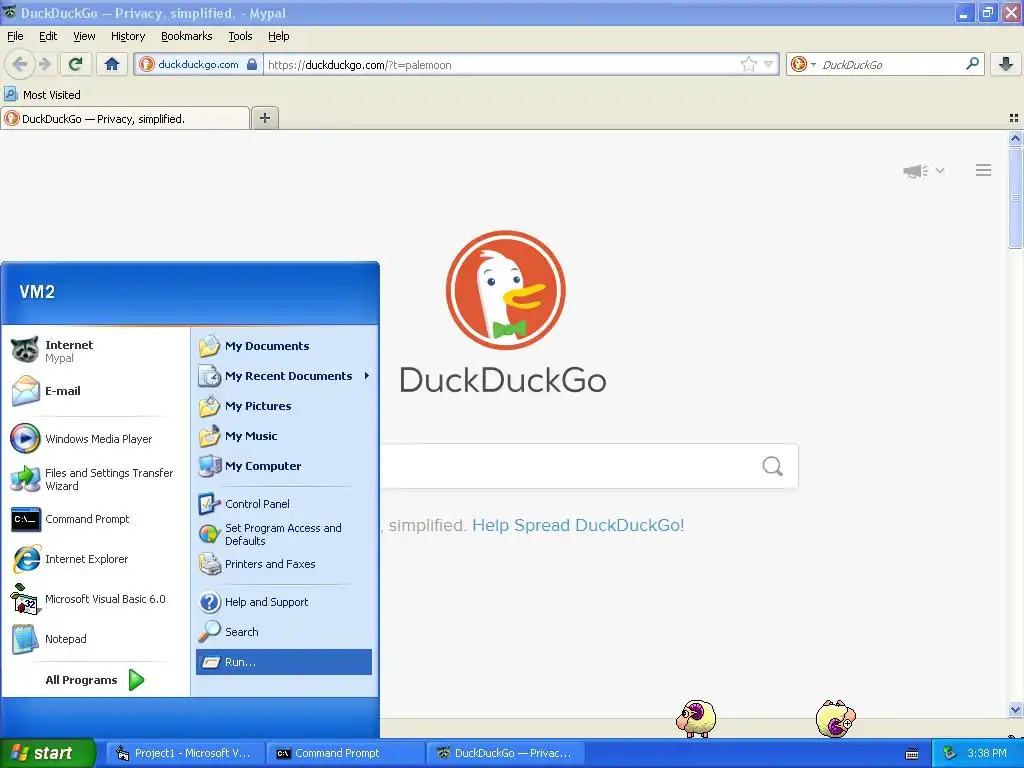Click the DuckDuckGo megaphone icon
Image resolution: width=1024 pixels, height=768 pixels.
(915, 171)
